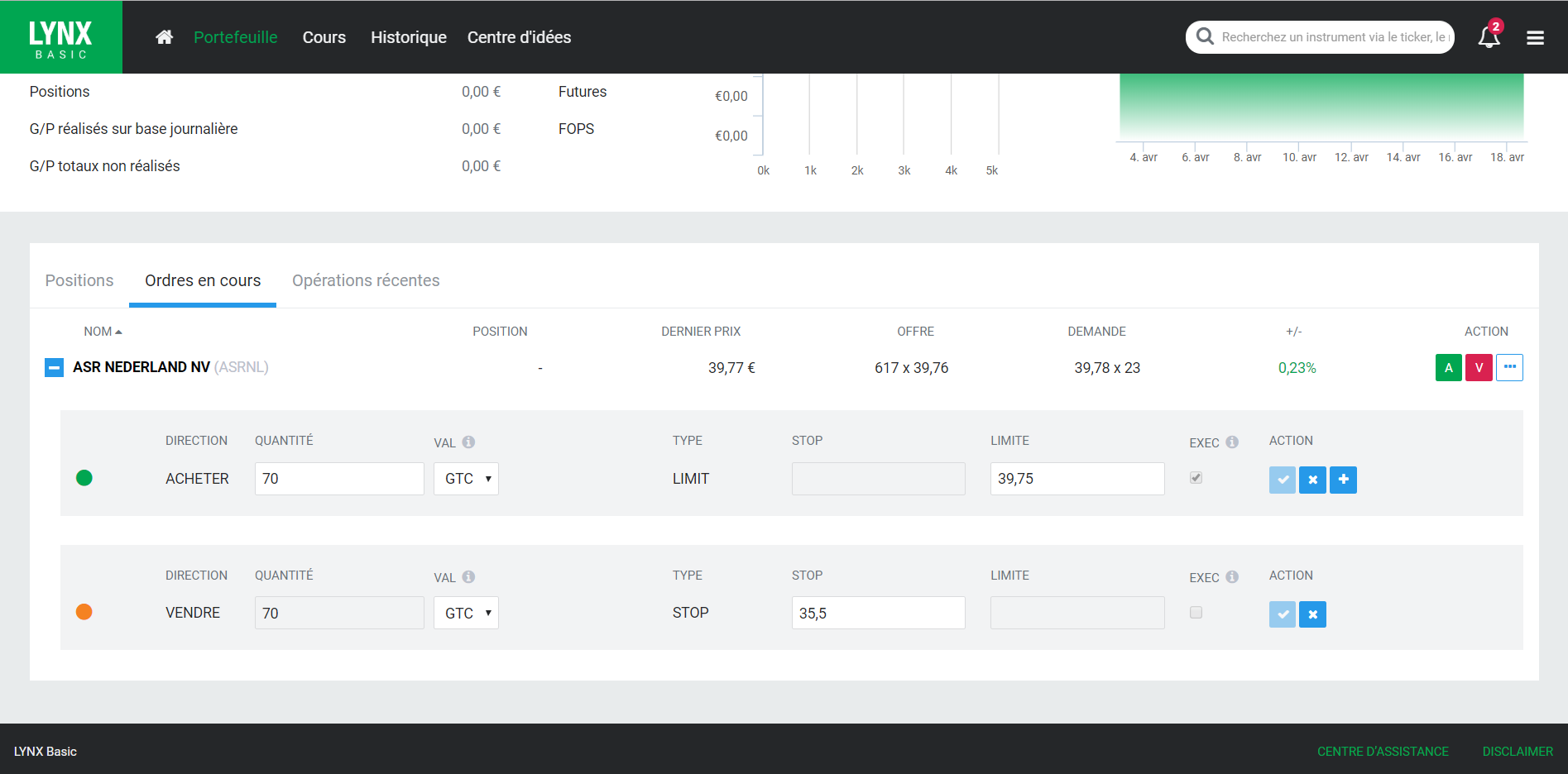Open GTC validity dropdown for ACHETER order
This screenshot has width=1568, height=774.
click(x=466, y=479)
